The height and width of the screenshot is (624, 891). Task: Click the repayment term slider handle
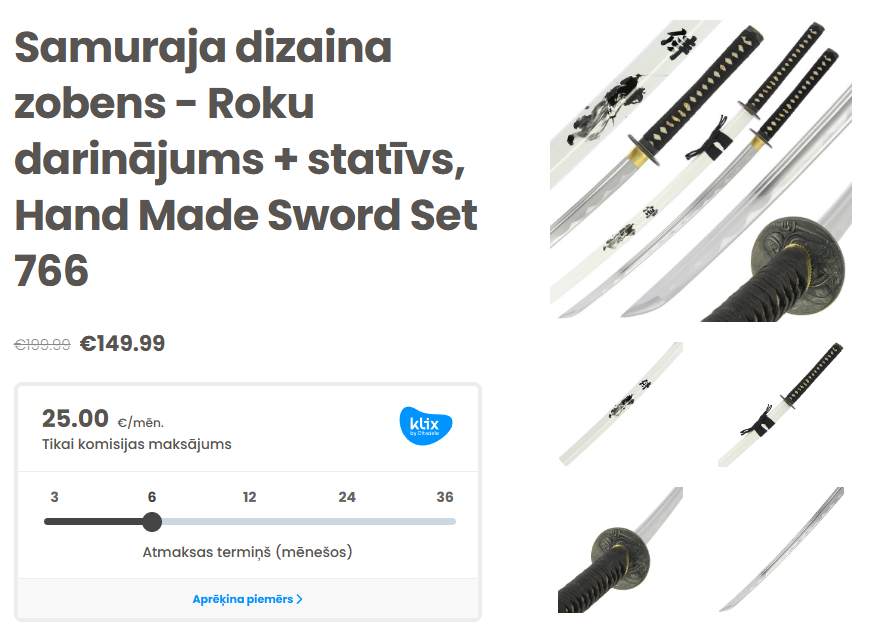pyautogui.click(x=152, y=521)
